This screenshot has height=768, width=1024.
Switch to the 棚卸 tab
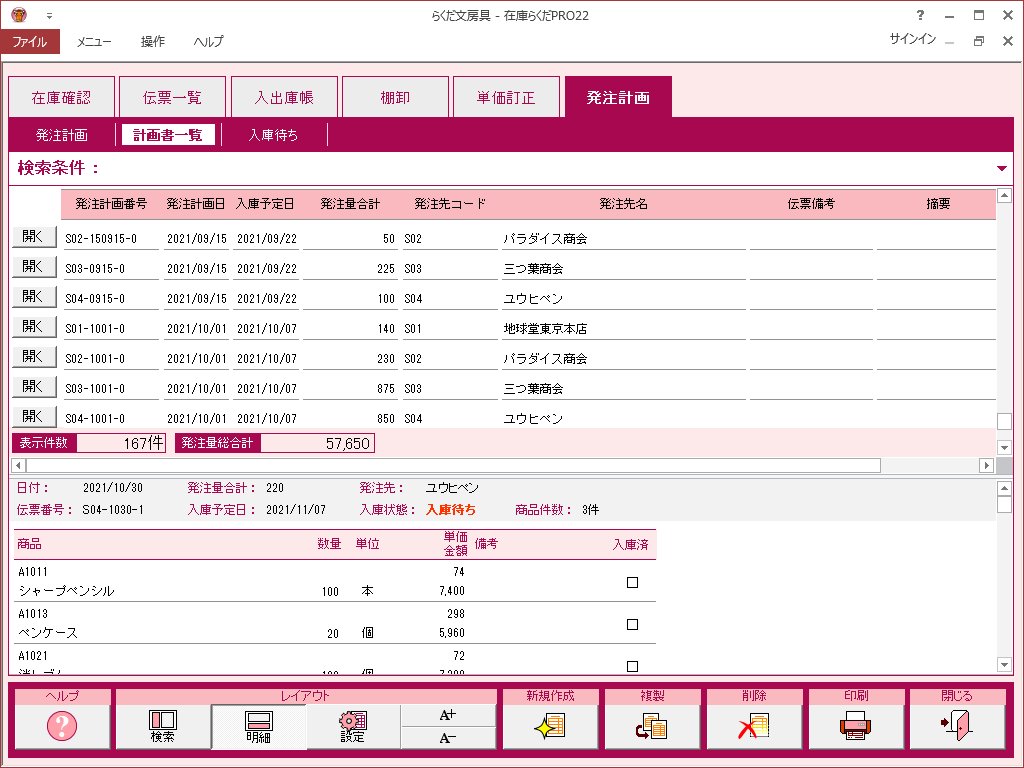click(395, 97)
